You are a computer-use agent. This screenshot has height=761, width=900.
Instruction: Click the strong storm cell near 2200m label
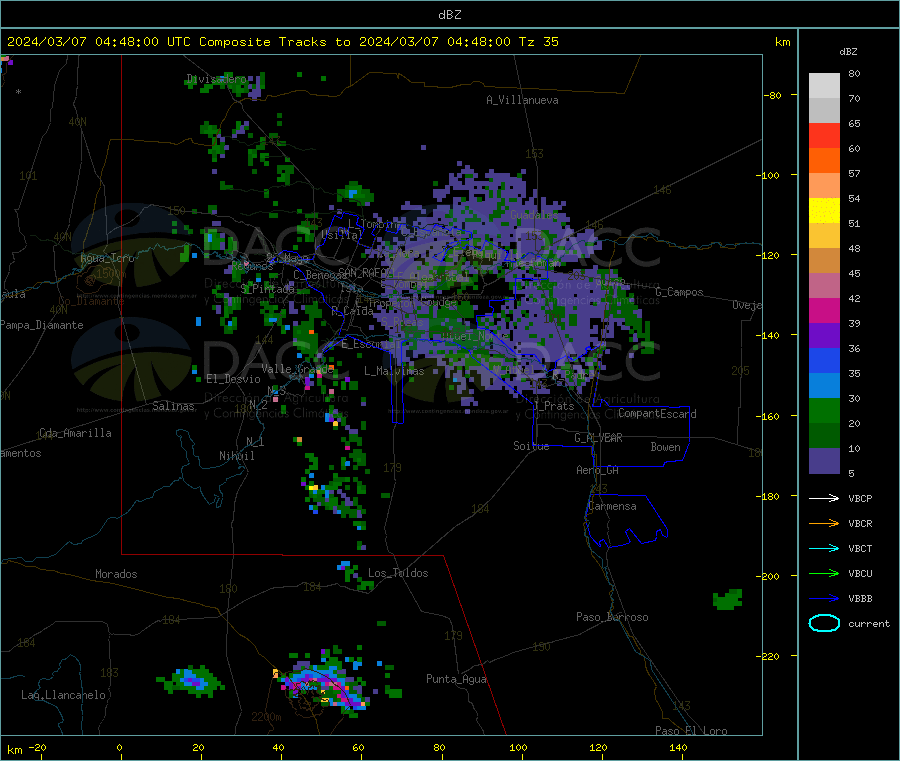324,682
